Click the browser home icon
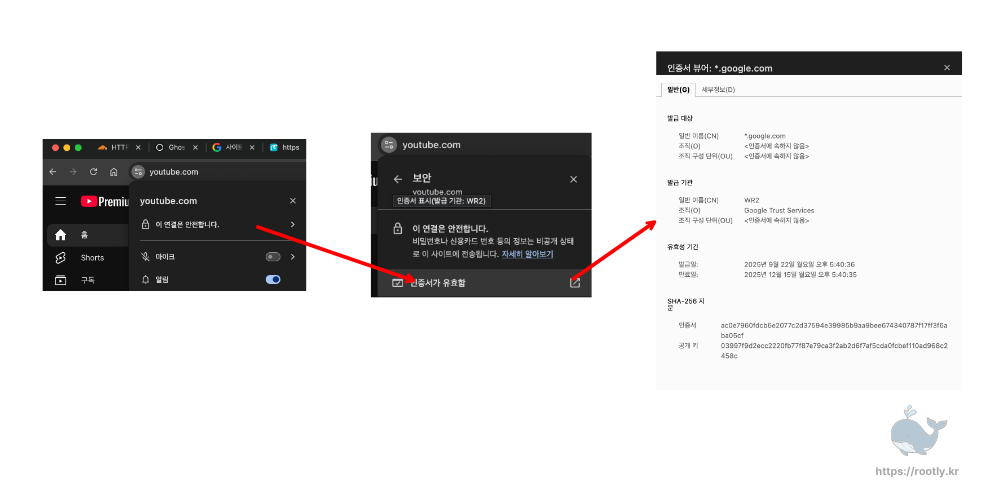This screenshot has width=1000, height=500. pos(114,172)
